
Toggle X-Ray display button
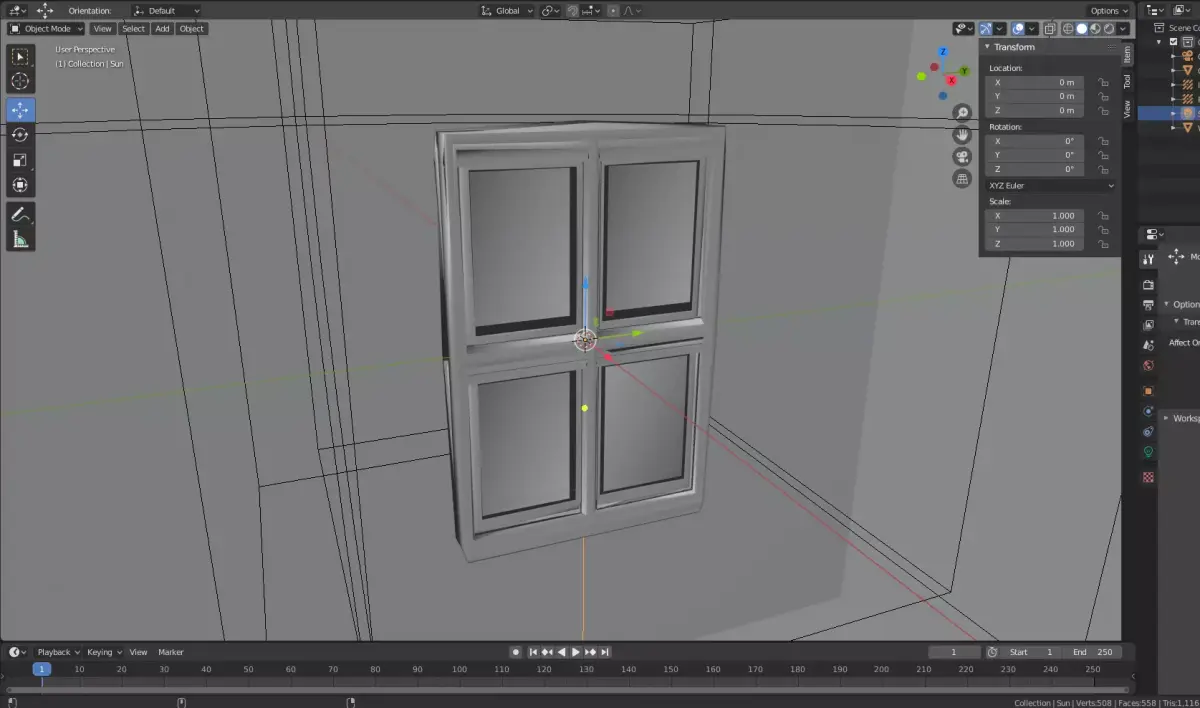(x=1051, y=29)
